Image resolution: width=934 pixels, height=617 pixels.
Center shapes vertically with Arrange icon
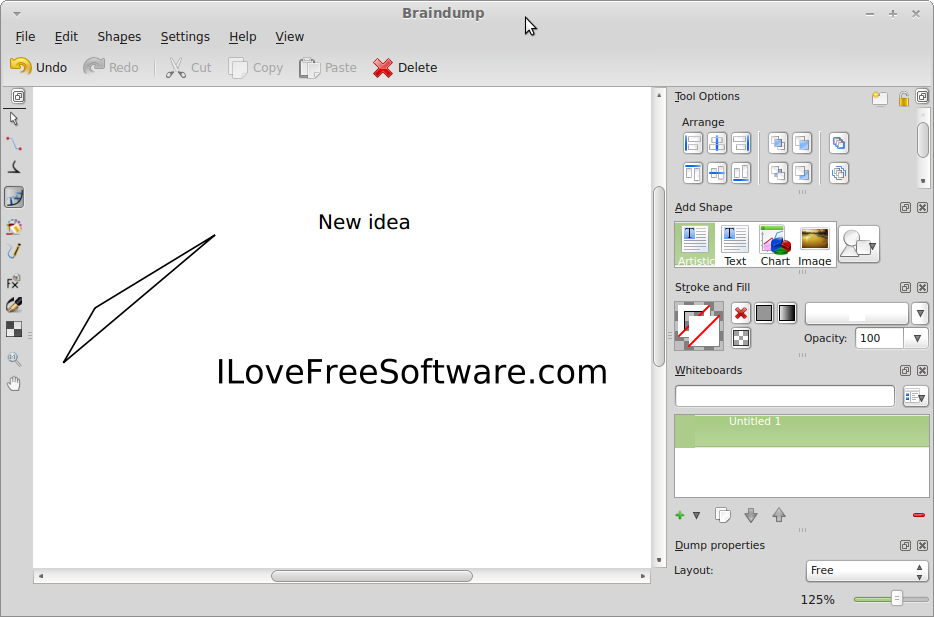(717, 173)
